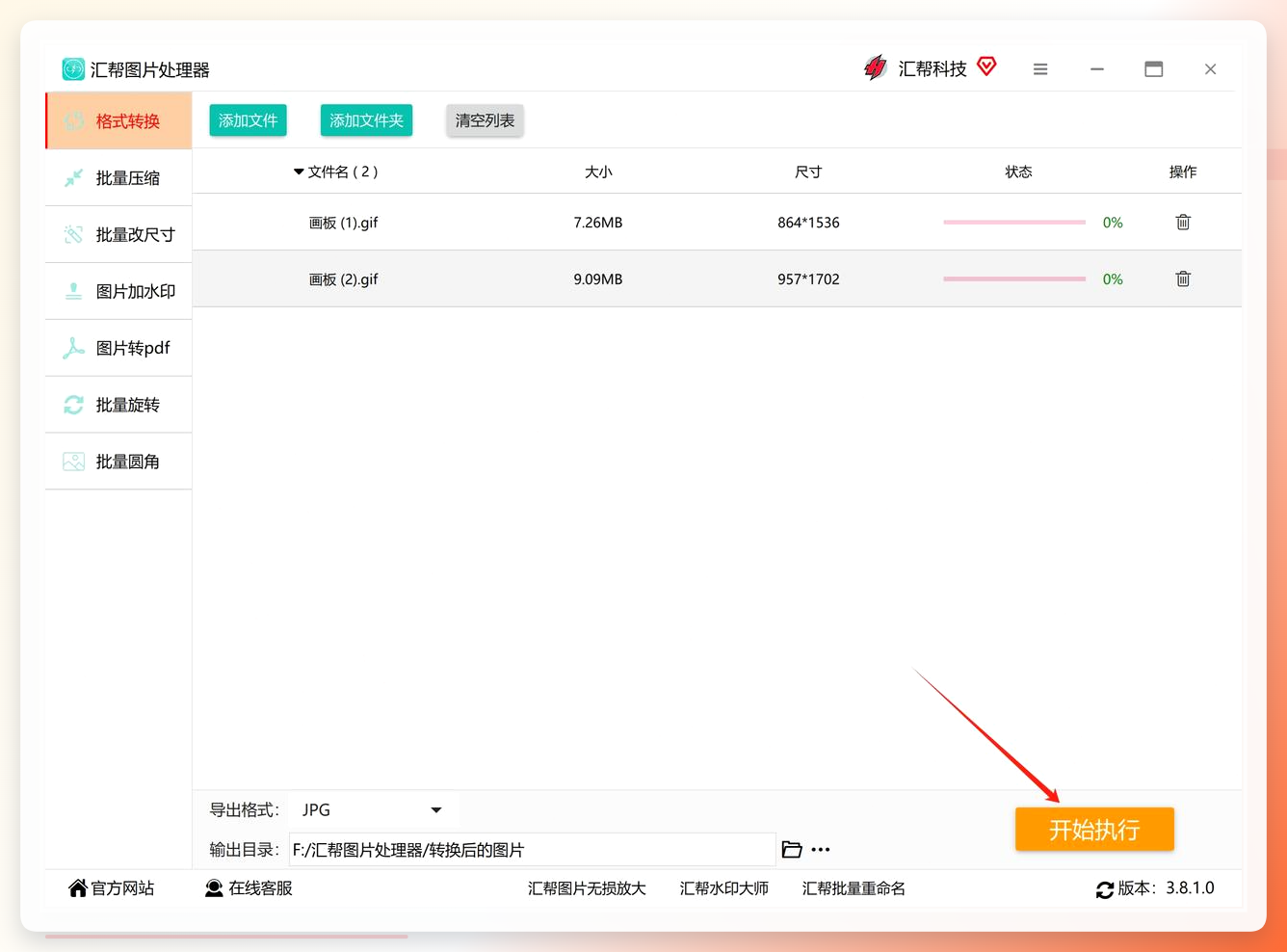Open 汇帮水印大师 link
The width and height of the screenshot is (1287, 952).
click(x=724, y=888)
